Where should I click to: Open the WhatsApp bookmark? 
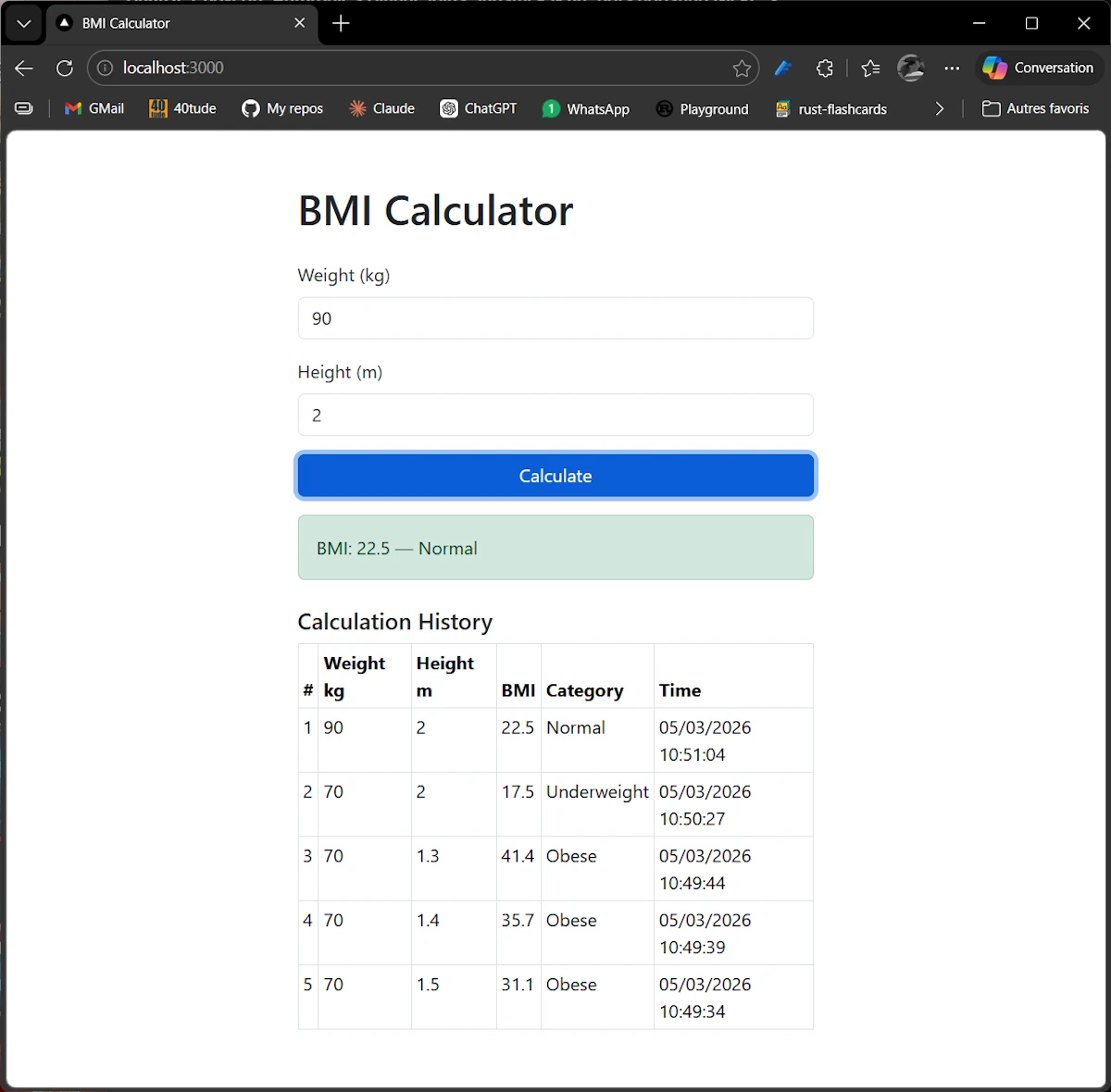pos(586,108)
